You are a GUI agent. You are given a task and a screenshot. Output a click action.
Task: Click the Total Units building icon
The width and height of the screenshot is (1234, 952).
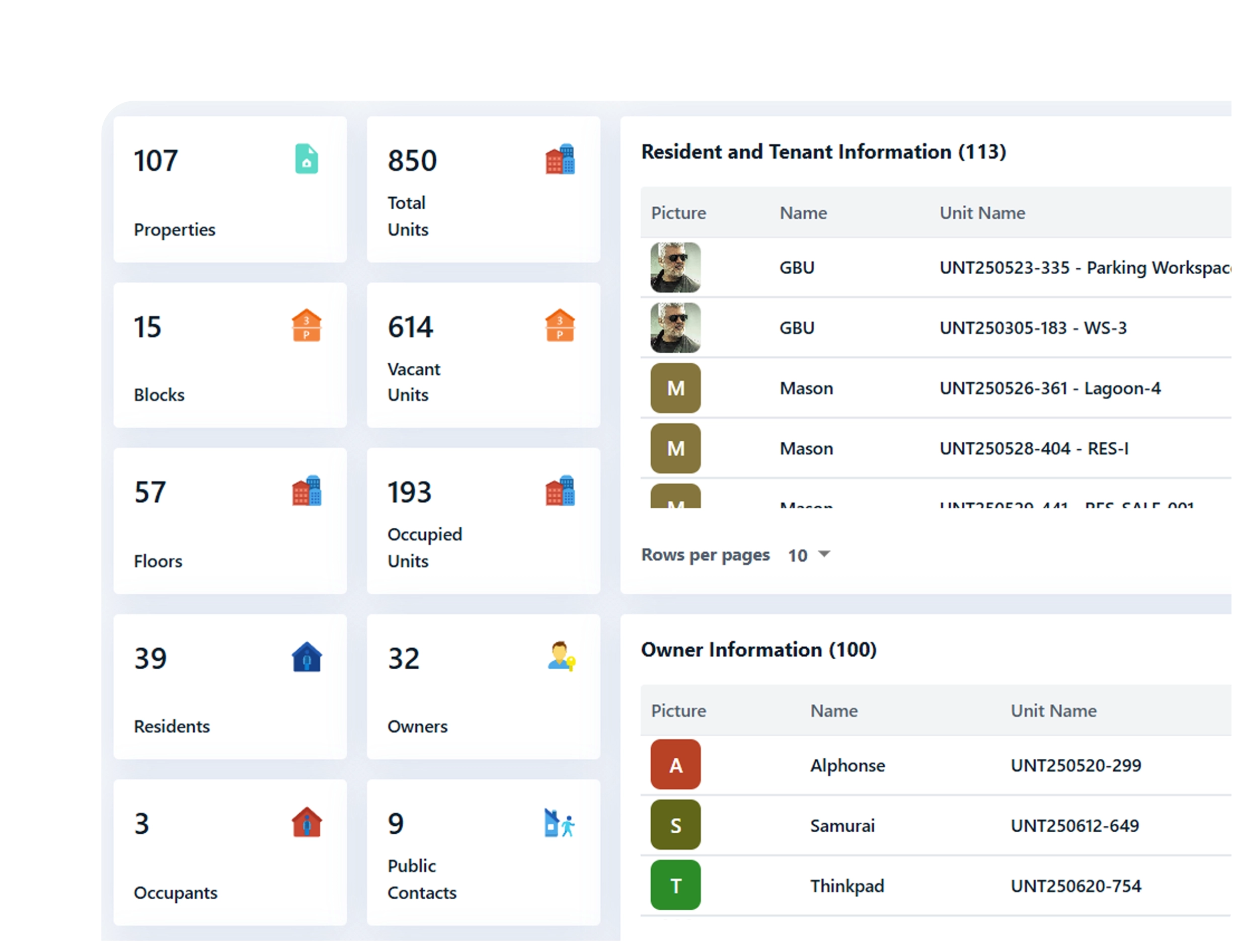(560, 160)
